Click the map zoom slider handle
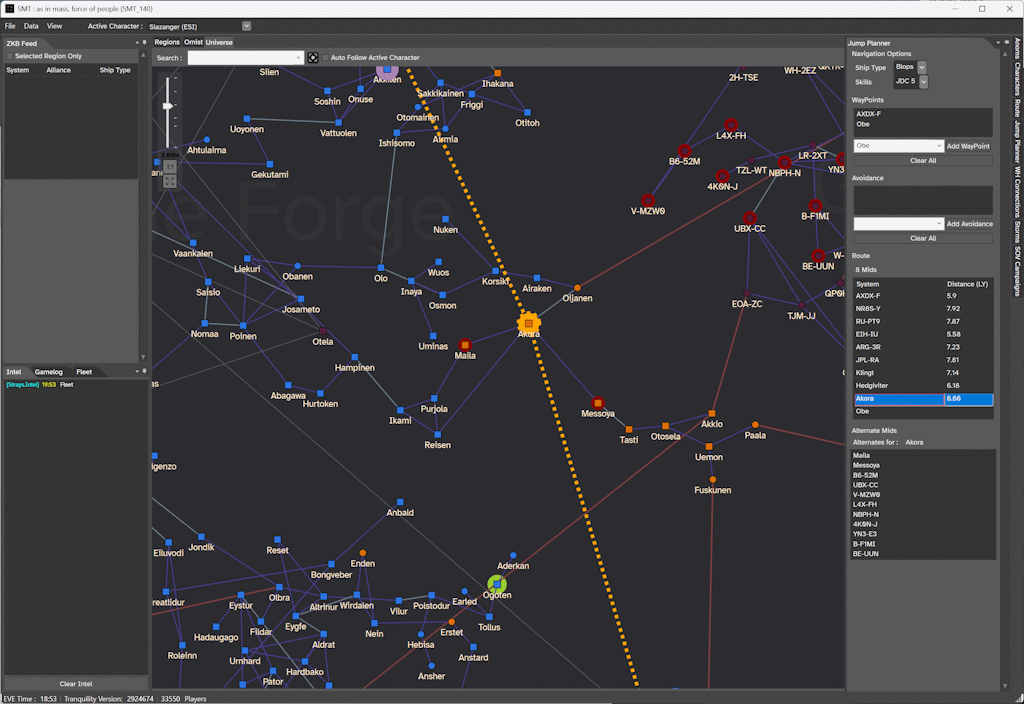 pos(168,106)
